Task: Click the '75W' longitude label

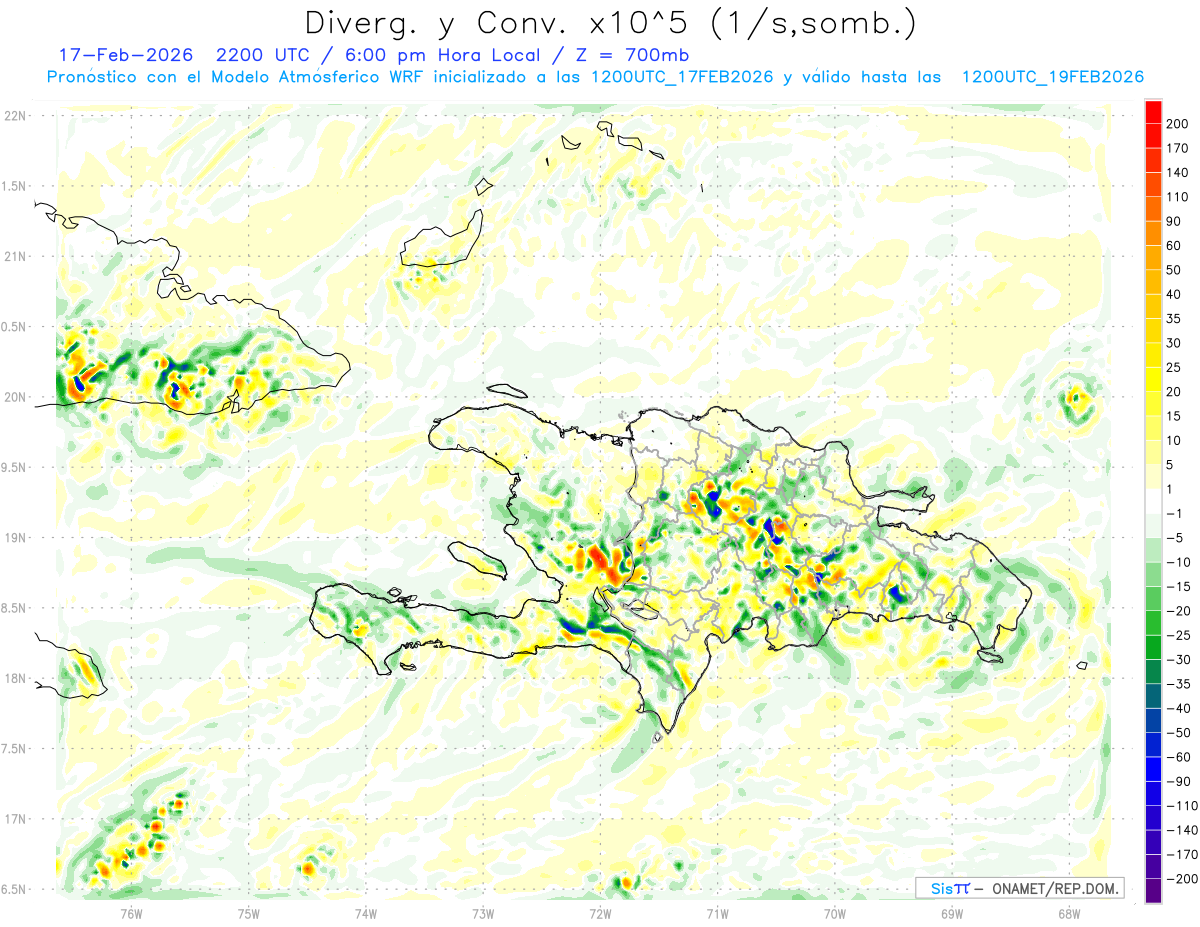Action: 249,913
